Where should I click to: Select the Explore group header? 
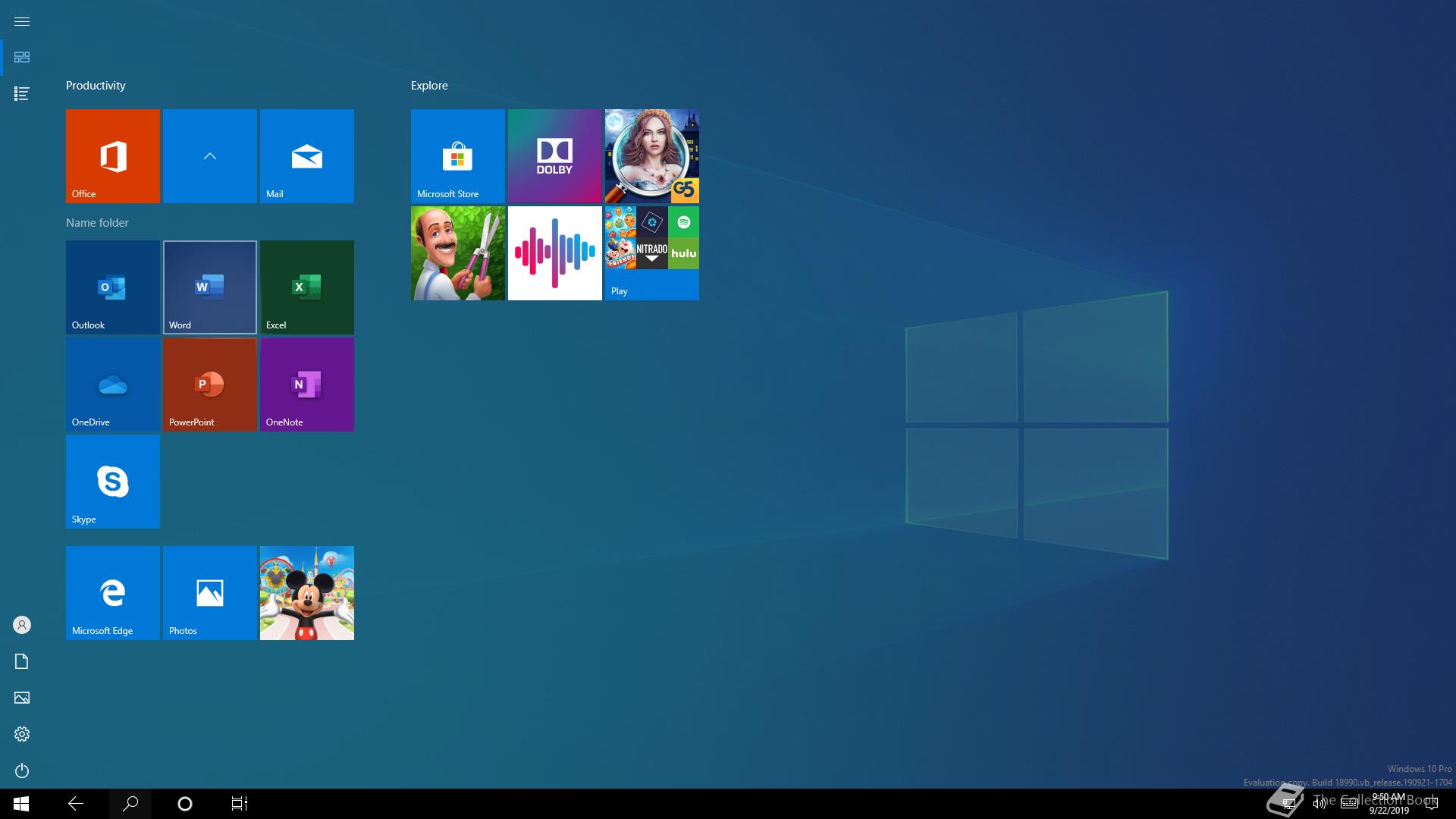(x=429, y=86)
